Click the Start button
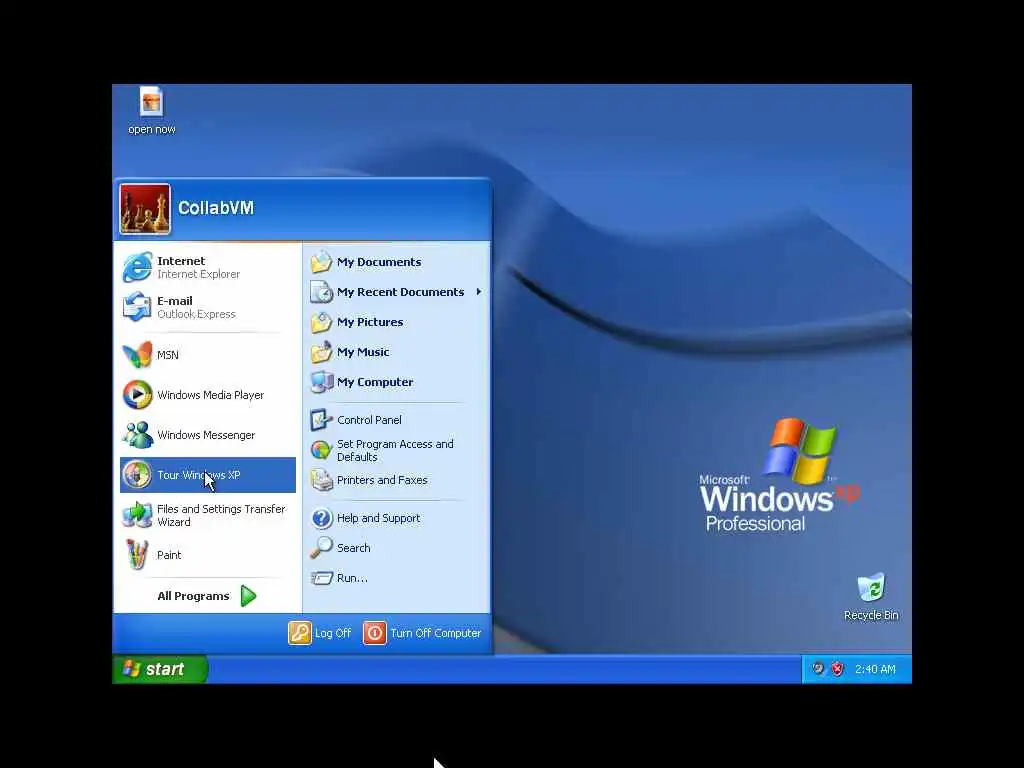Viewport: 1024px width, 768px height. 160,669
